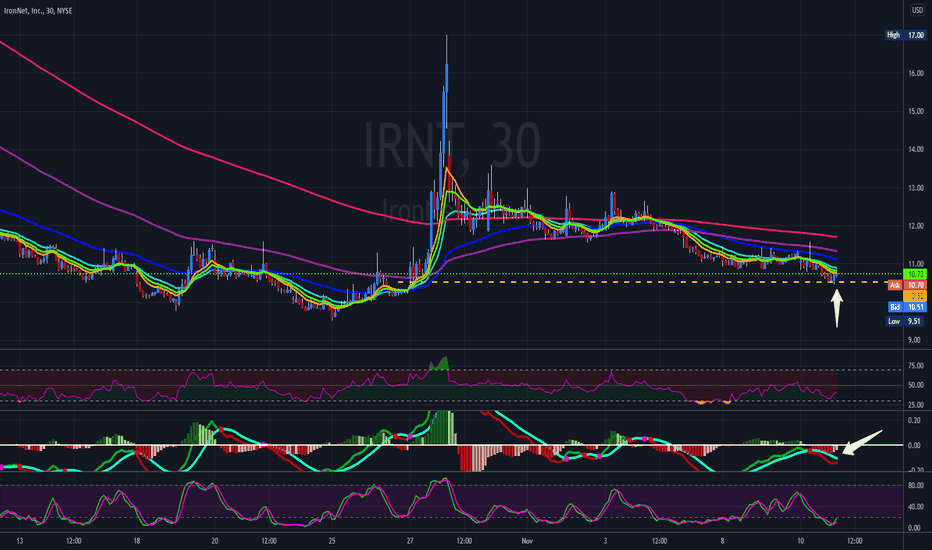932x550 pixels.
Task: Click the 40.00 stochastic scale value
Action: pos(916,507)
